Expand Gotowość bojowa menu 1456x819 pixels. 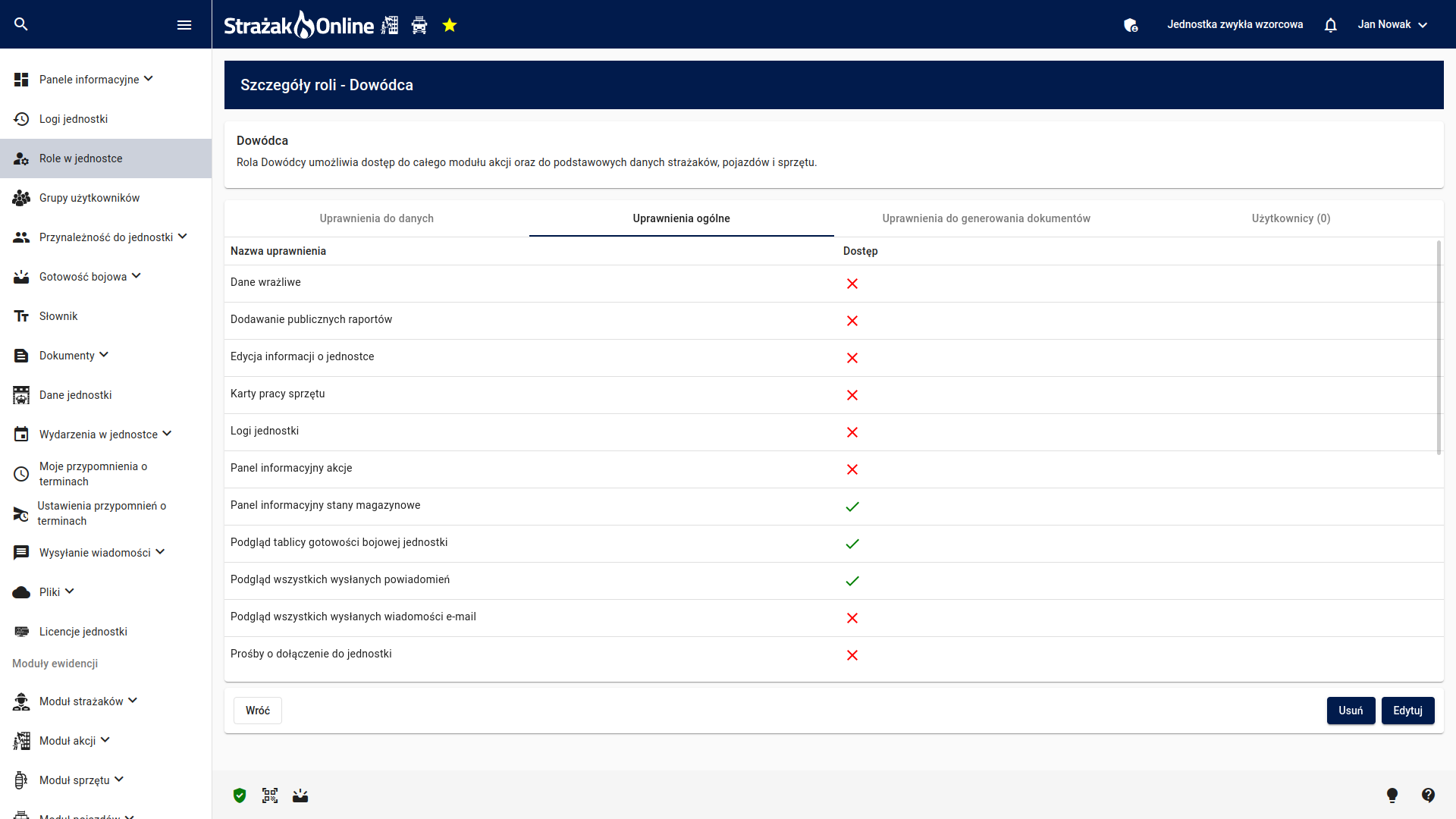[x=136, y=276]
